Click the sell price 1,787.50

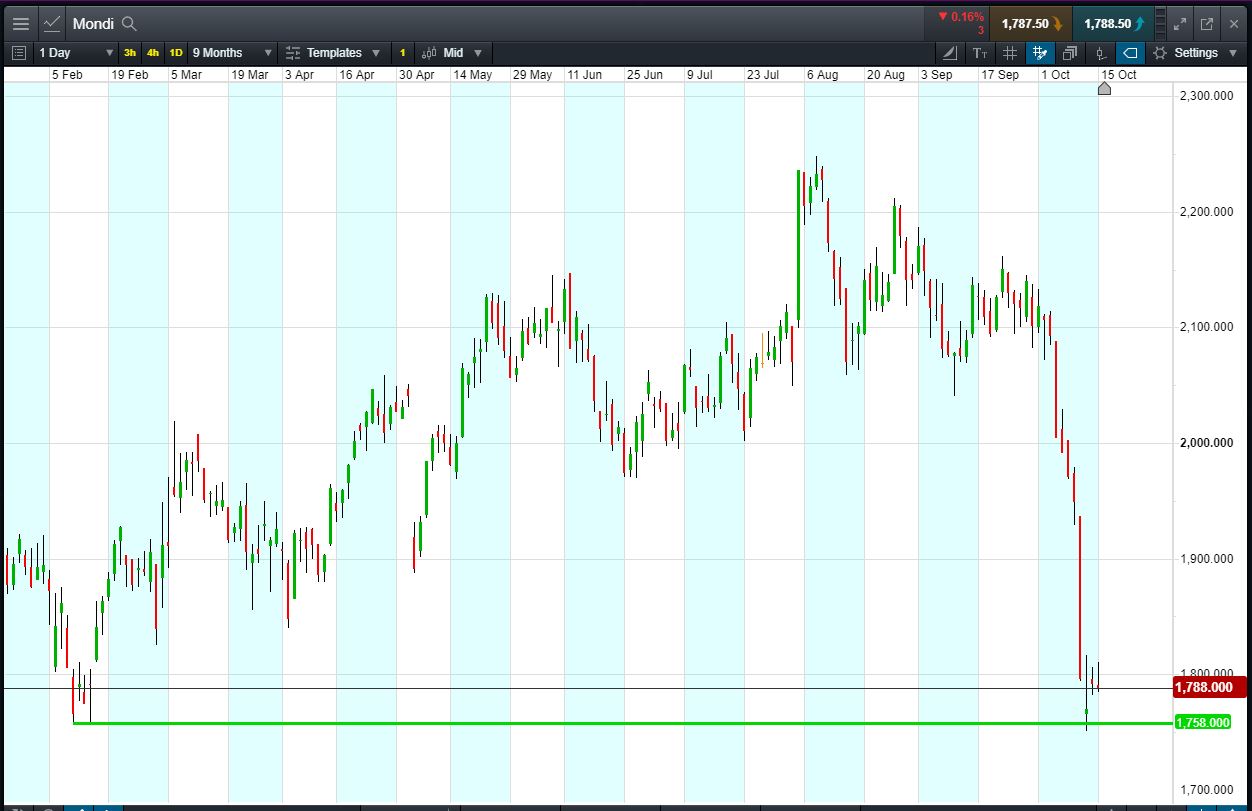pos(1031,23)
